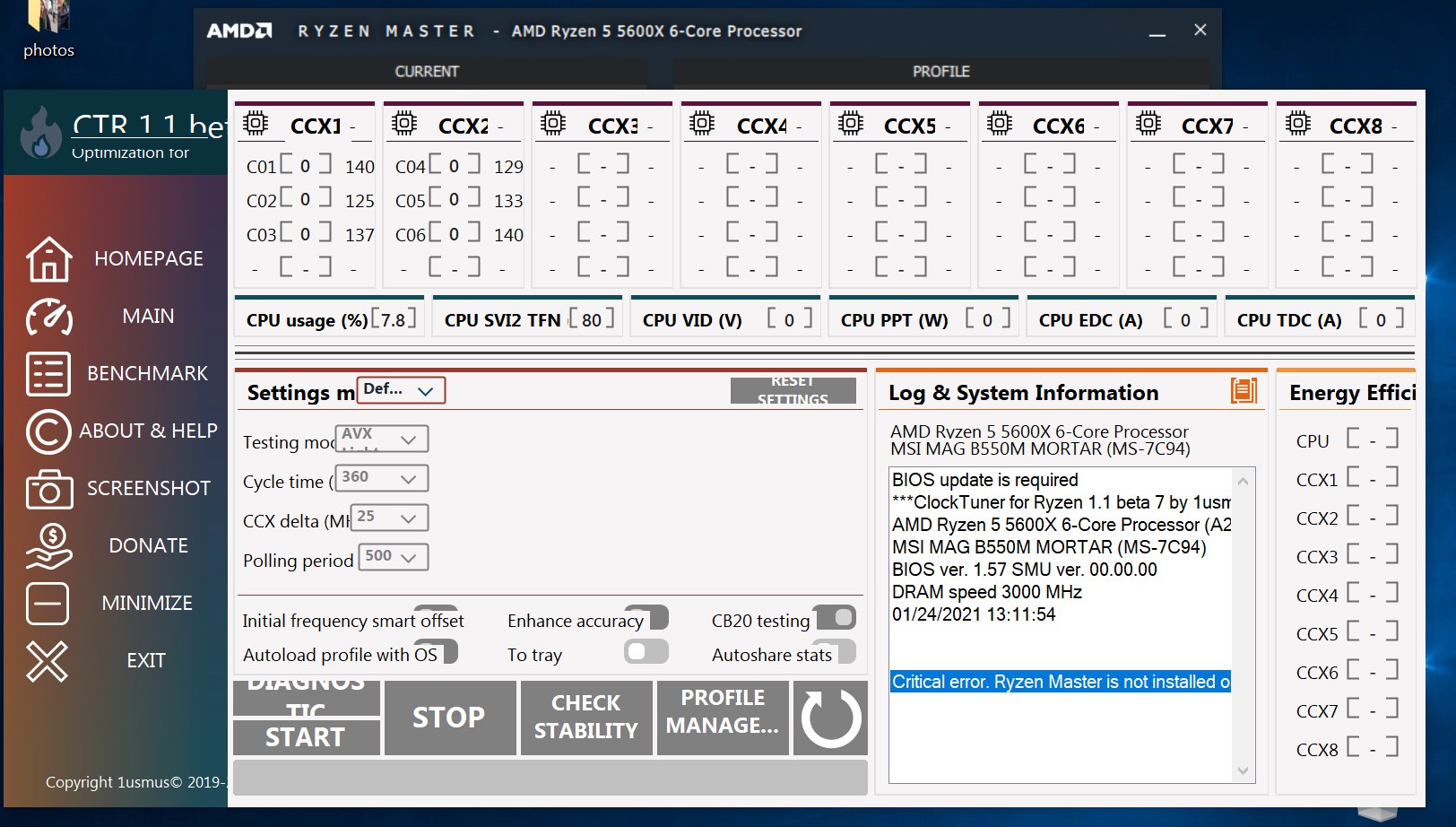1456x827 pixels.
Task: Click the CCX5 chip icon
Action: 851,123
